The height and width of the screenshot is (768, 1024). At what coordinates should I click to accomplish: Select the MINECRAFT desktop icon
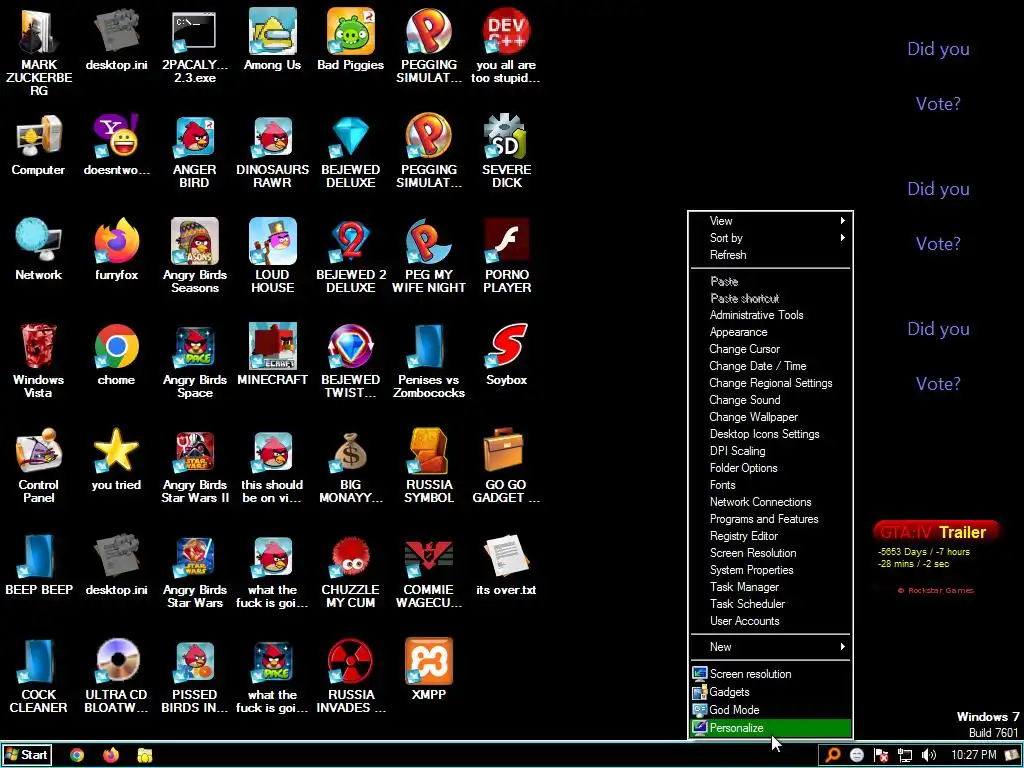point(272,346)
